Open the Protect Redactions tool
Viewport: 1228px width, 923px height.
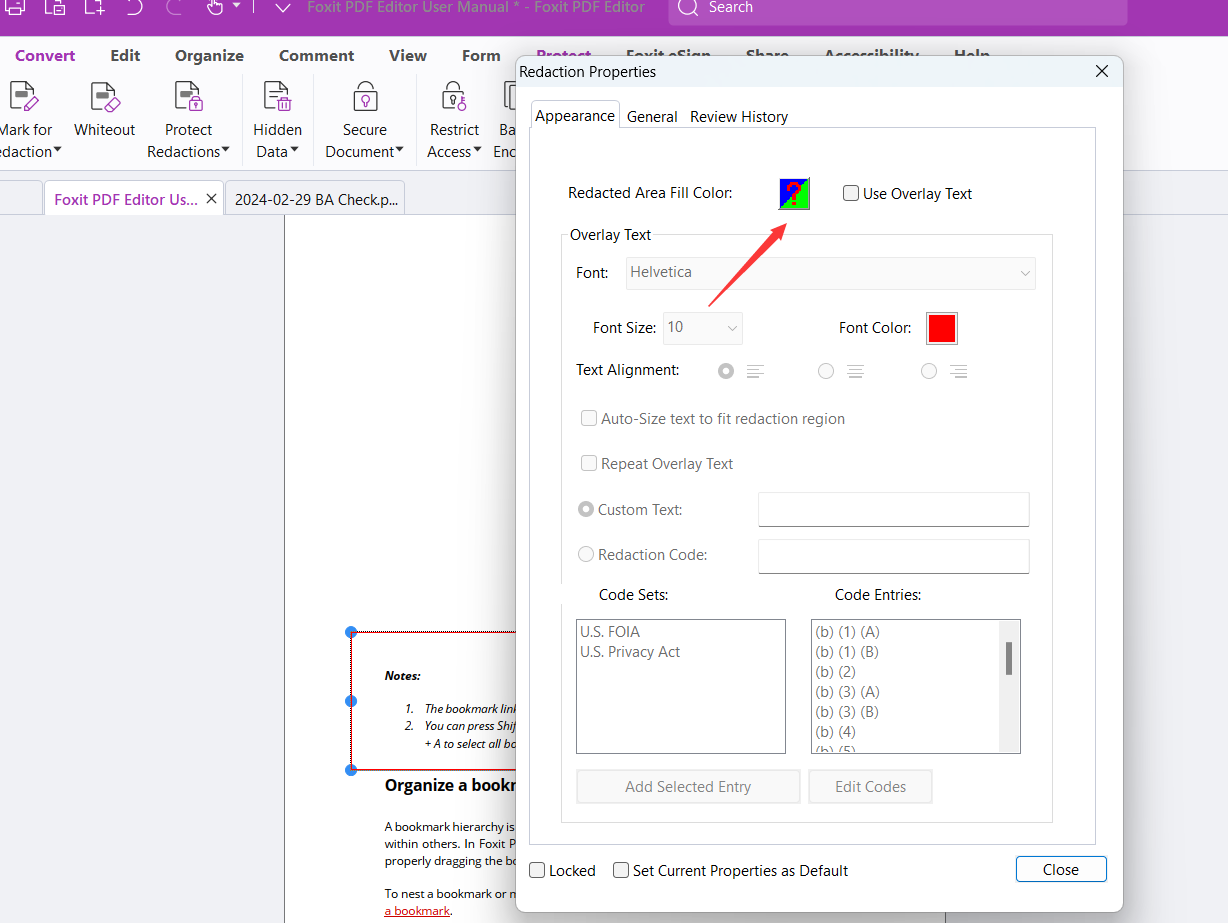(188, 116)
